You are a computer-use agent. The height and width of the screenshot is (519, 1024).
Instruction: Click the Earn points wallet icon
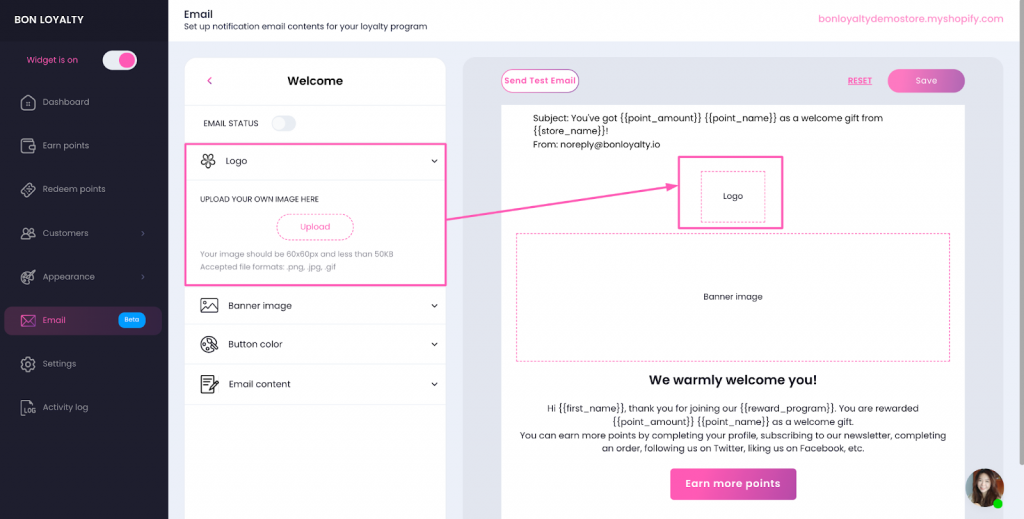pyautogui.click(x=28, y=146)
